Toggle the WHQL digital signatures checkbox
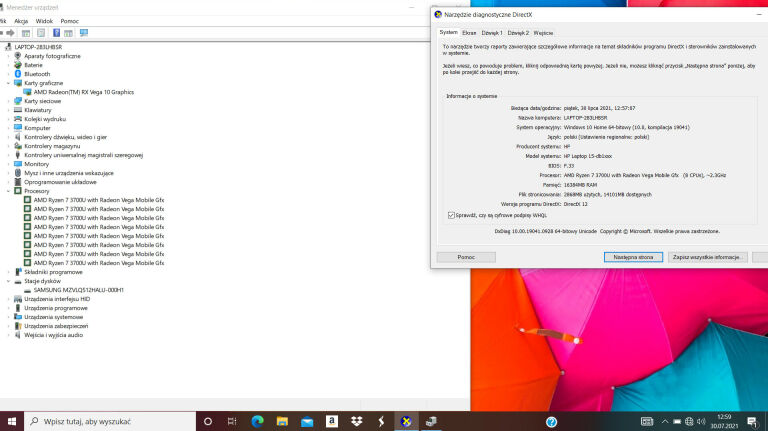 tap(452, 214)
